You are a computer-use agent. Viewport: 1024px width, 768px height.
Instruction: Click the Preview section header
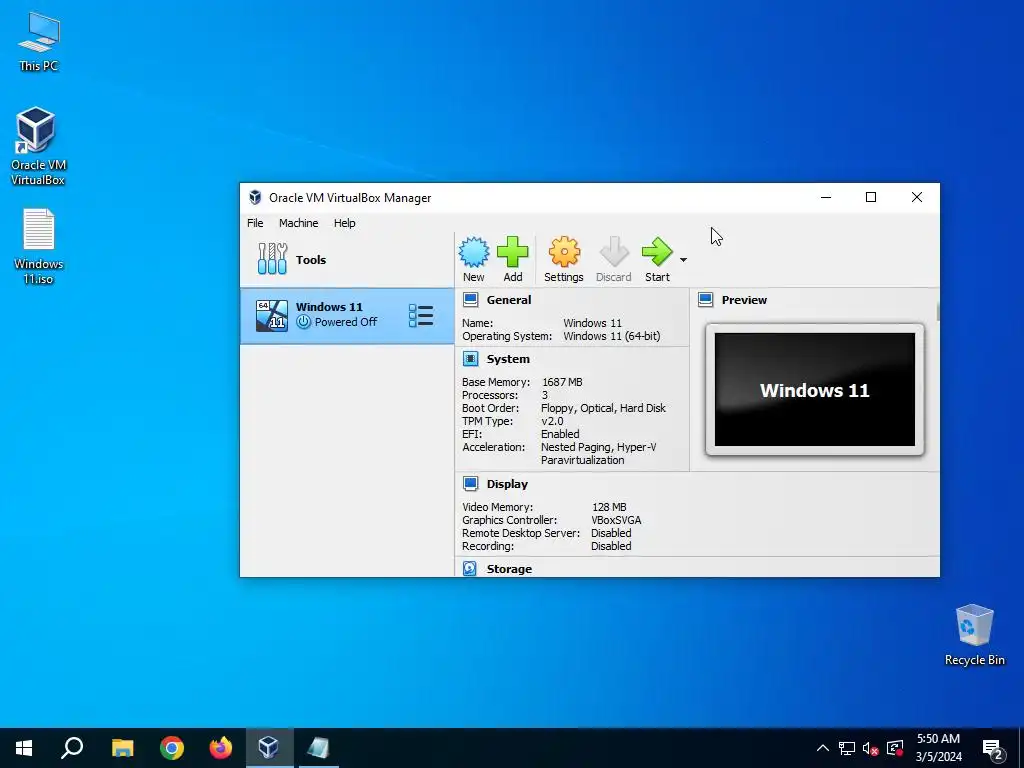coord(744,300)
